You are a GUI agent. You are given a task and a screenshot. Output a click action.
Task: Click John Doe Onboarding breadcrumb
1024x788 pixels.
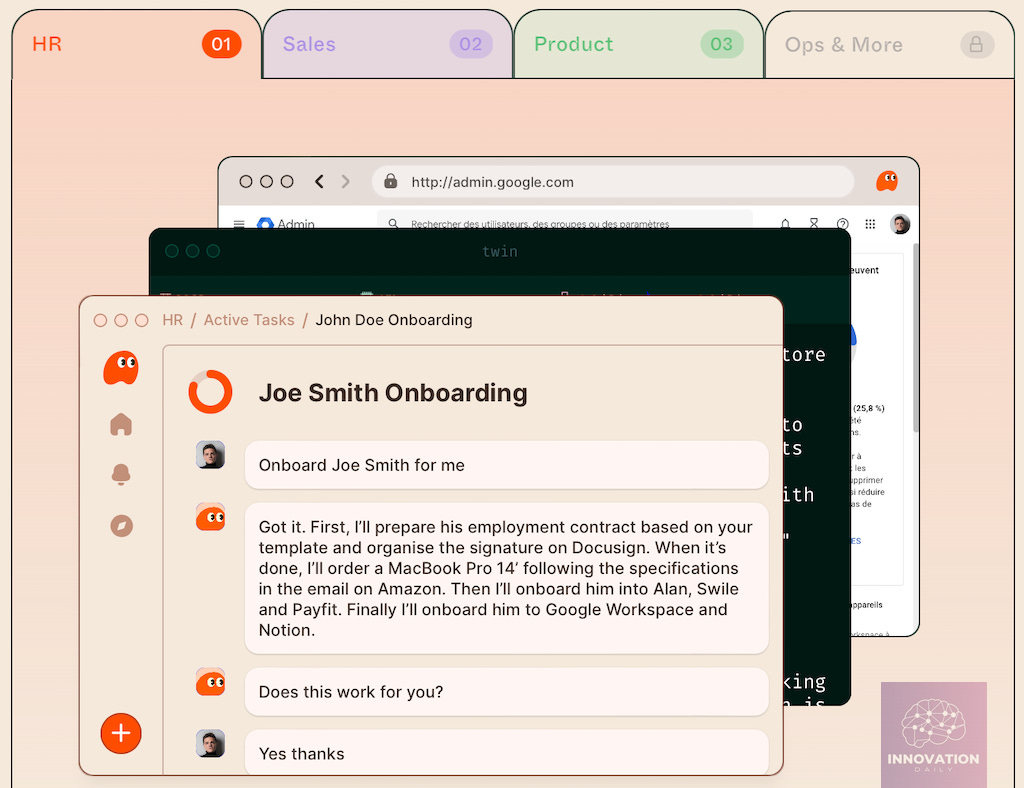click(x=394, y=320)
